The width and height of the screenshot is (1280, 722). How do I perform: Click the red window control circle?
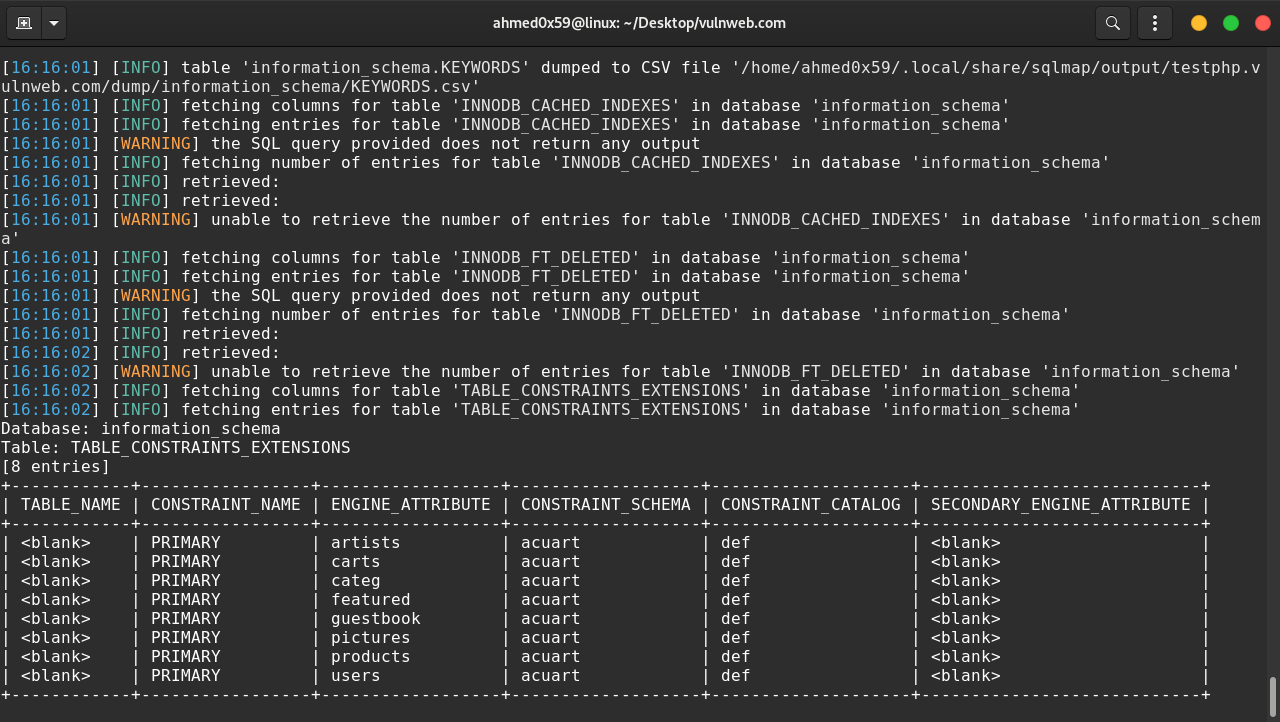(x=1263, y=22)
